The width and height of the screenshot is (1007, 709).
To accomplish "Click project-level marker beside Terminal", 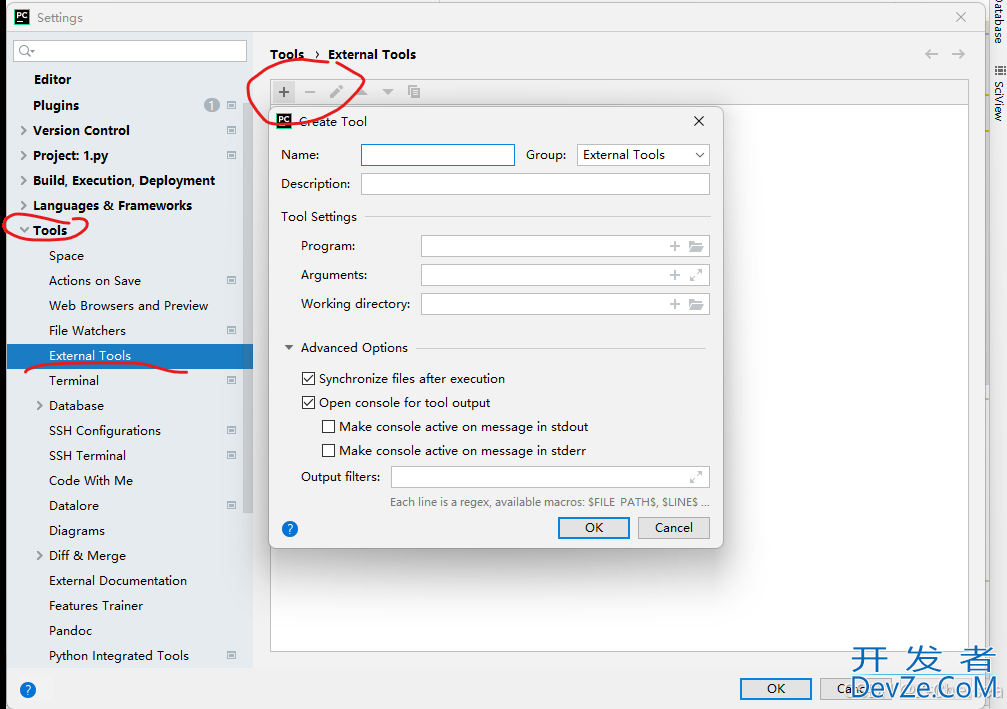I will (x=232, y=380).
